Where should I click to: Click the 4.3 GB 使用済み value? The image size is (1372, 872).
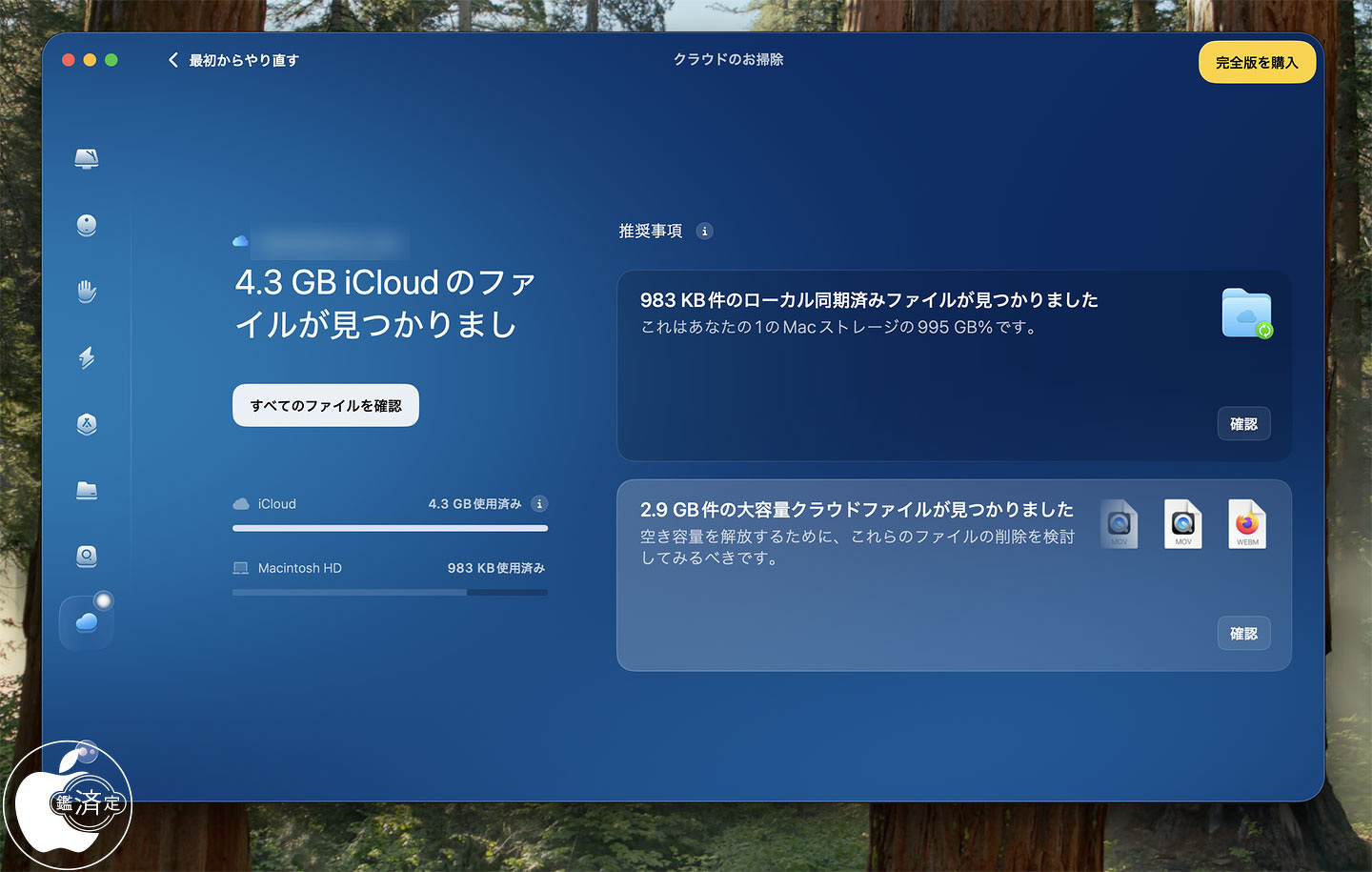pos(474,504)
